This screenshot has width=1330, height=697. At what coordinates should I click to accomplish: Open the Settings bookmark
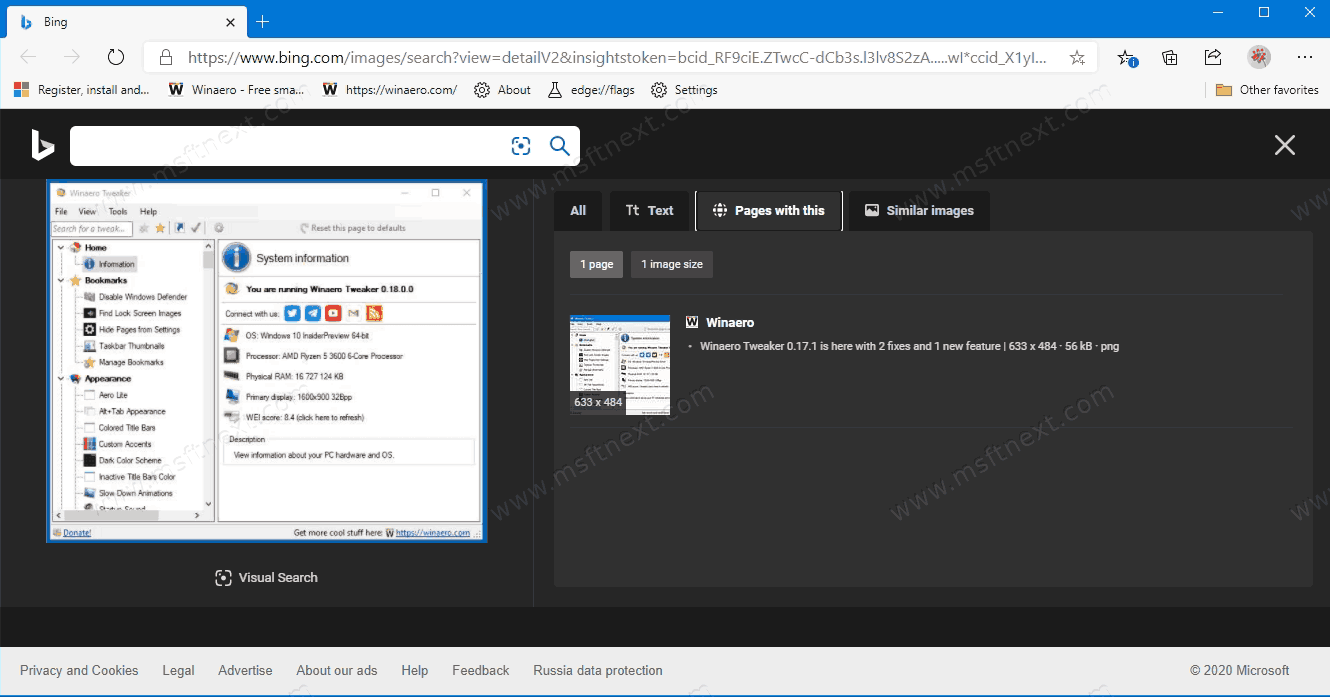click(x=684, y=90)
